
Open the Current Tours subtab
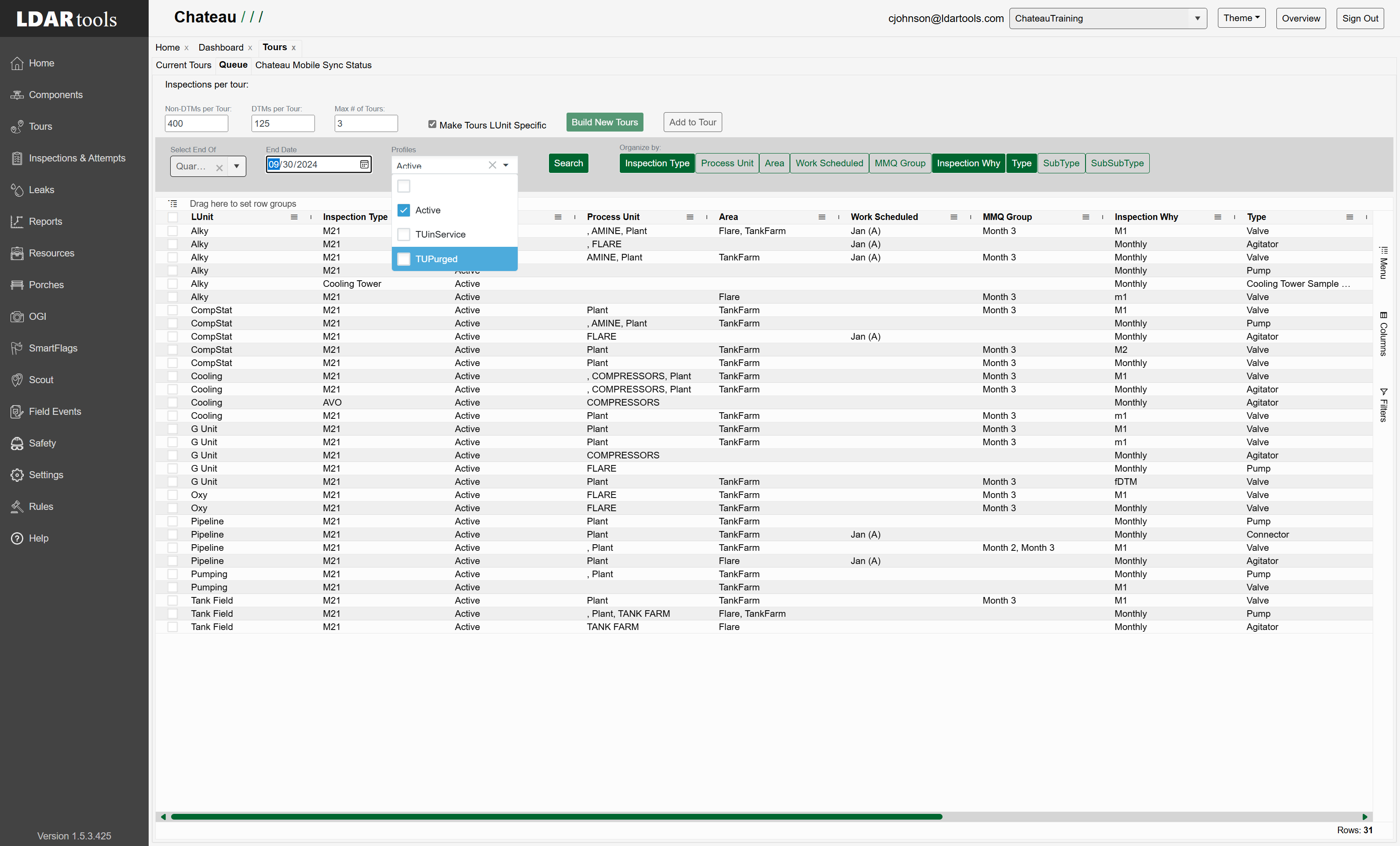pyautogui.click(x=183, y=65)
